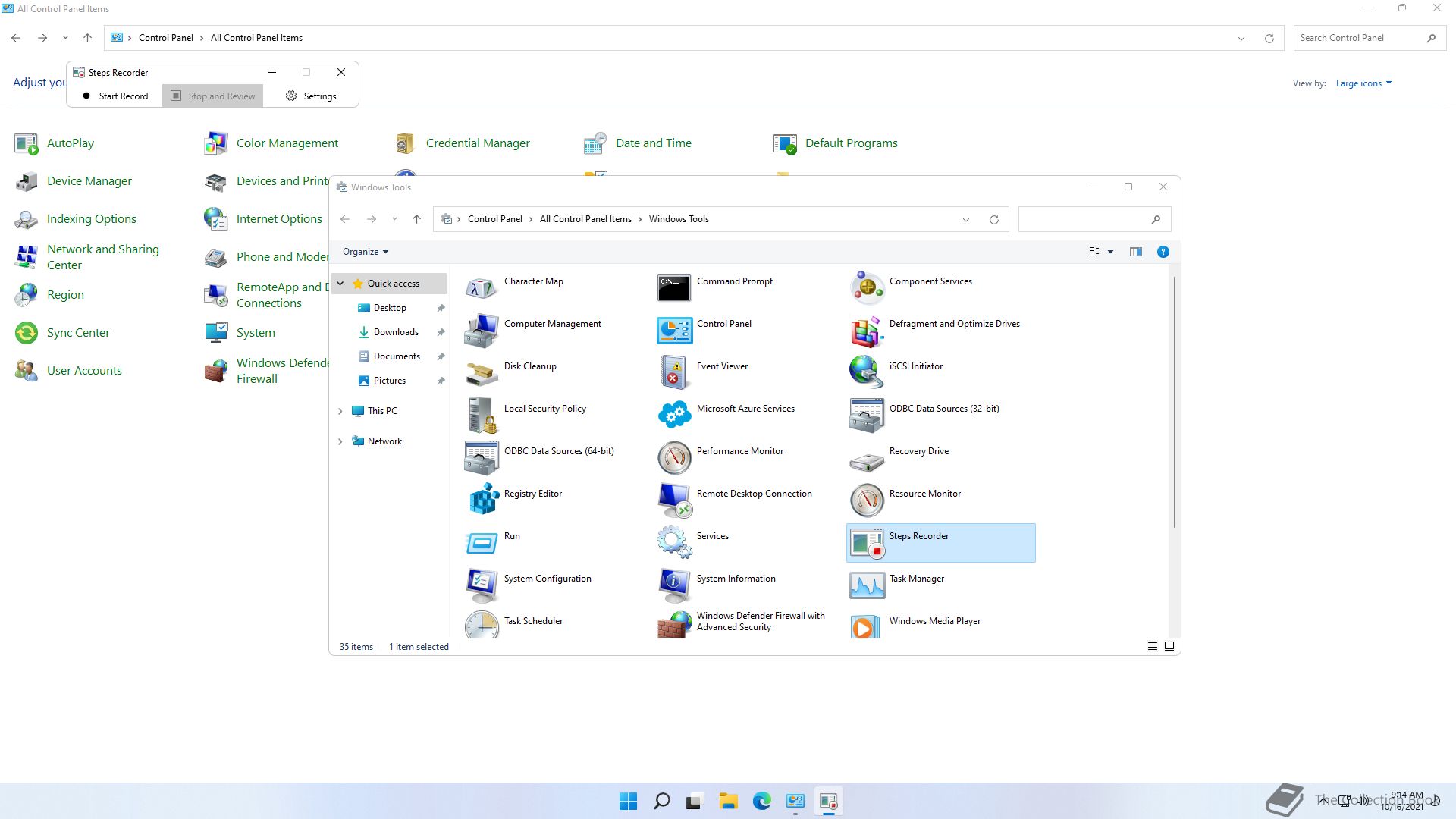Expand Network tree node
Viewport: 1456px width, 819px height.
[340, 441]
